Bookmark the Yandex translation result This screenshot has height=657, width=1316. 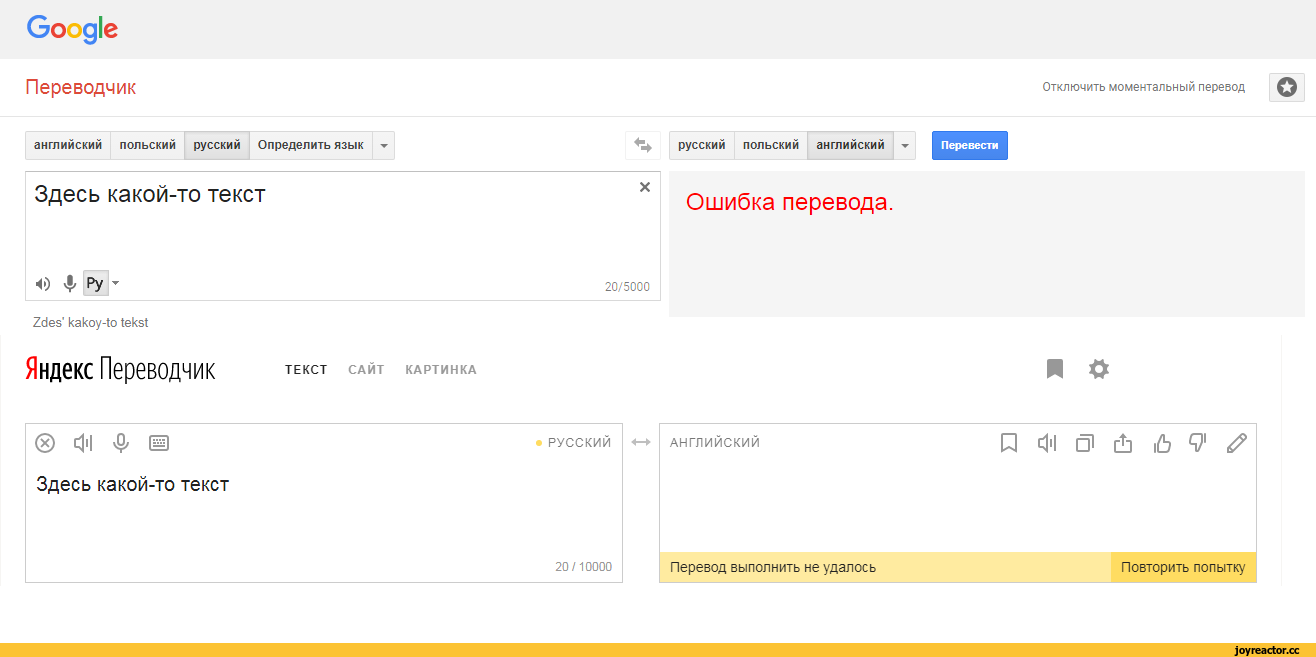(1009, 443)
